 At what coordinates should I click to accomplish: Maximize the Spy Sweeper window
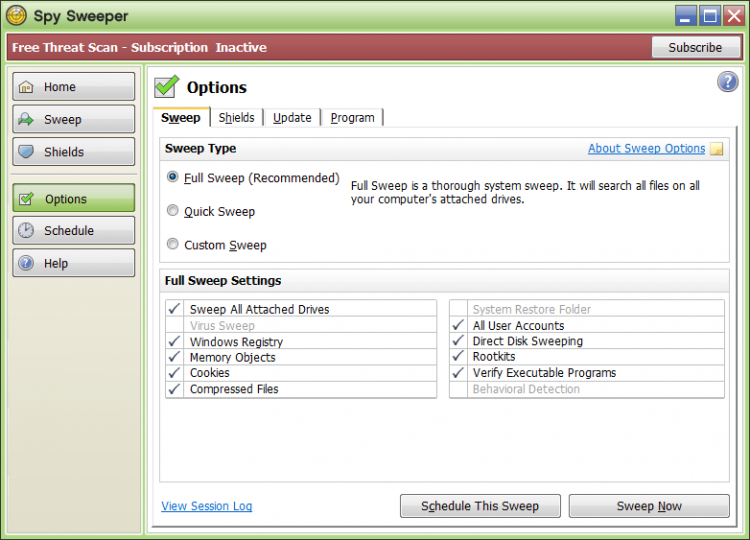[710, 16]
